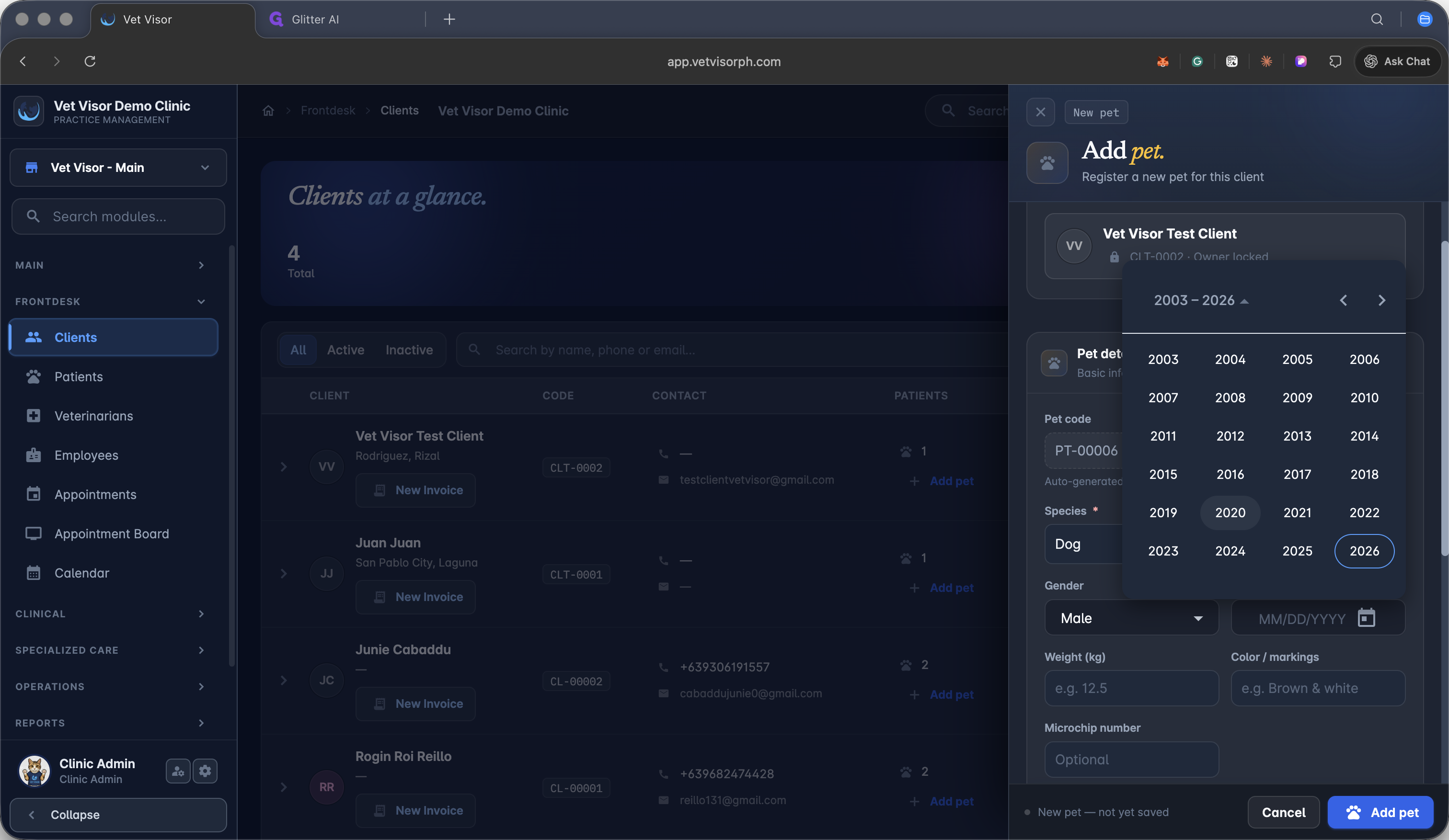The image size is (1449, 840).
Task: Open Employees in the sidebar
Action: click(113, 455)
